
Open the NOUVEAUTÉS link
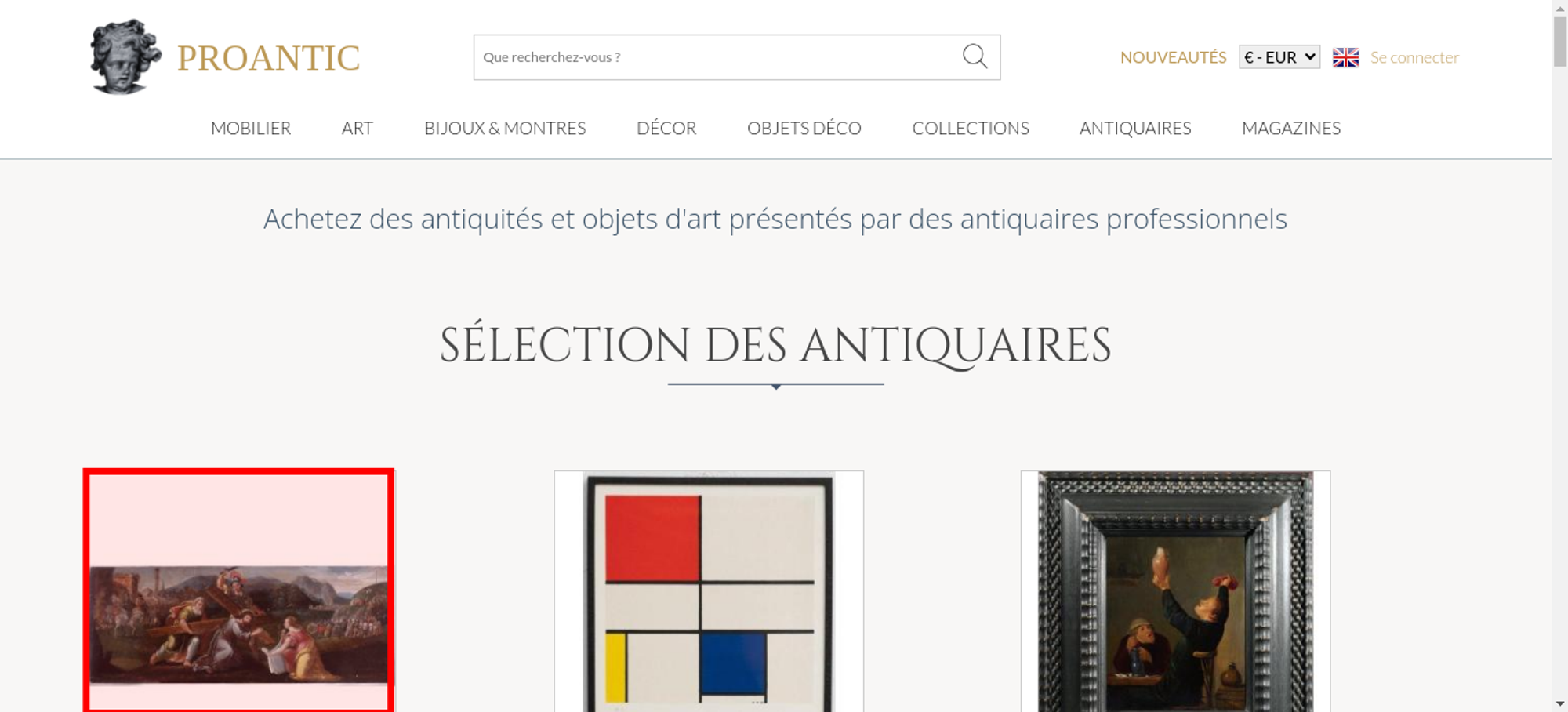pyautogui.click(x=1173, y=57)
